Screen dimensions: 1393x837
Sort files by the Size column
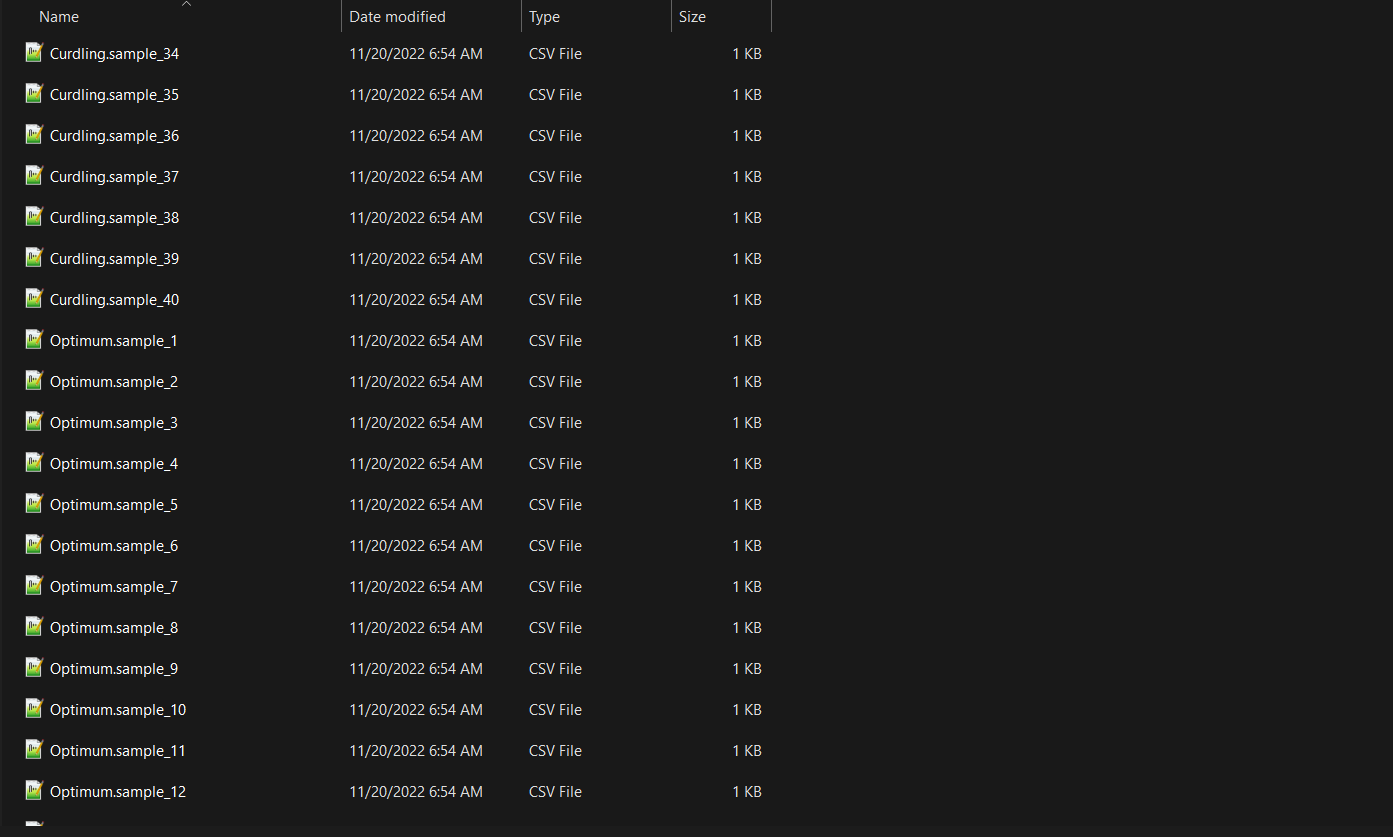[692, 16]
